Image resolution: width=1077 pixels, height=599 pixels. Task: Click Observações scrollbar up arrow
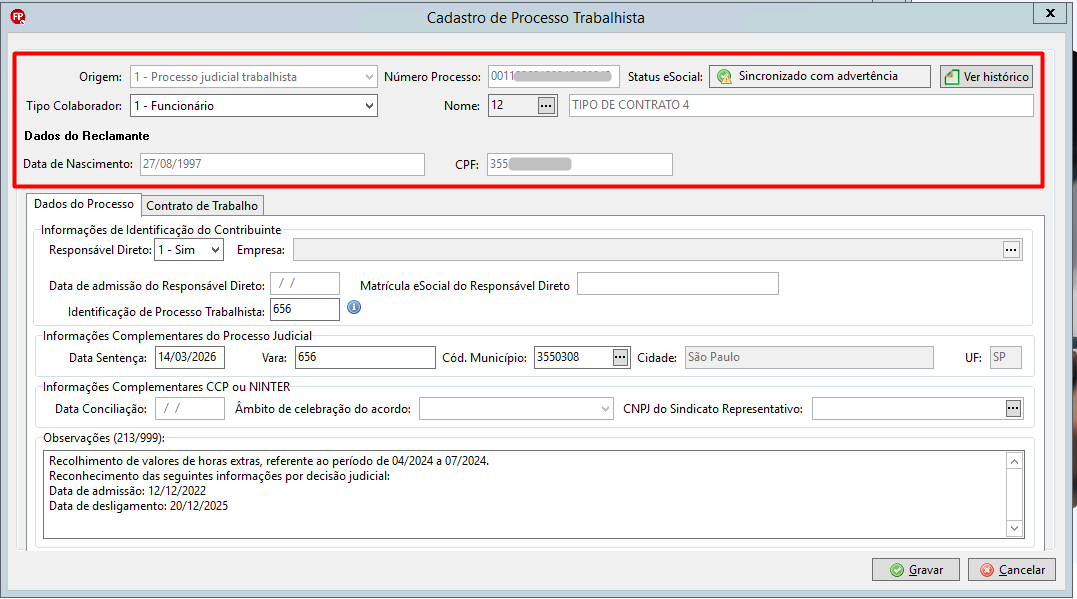tap(1014, 462)
